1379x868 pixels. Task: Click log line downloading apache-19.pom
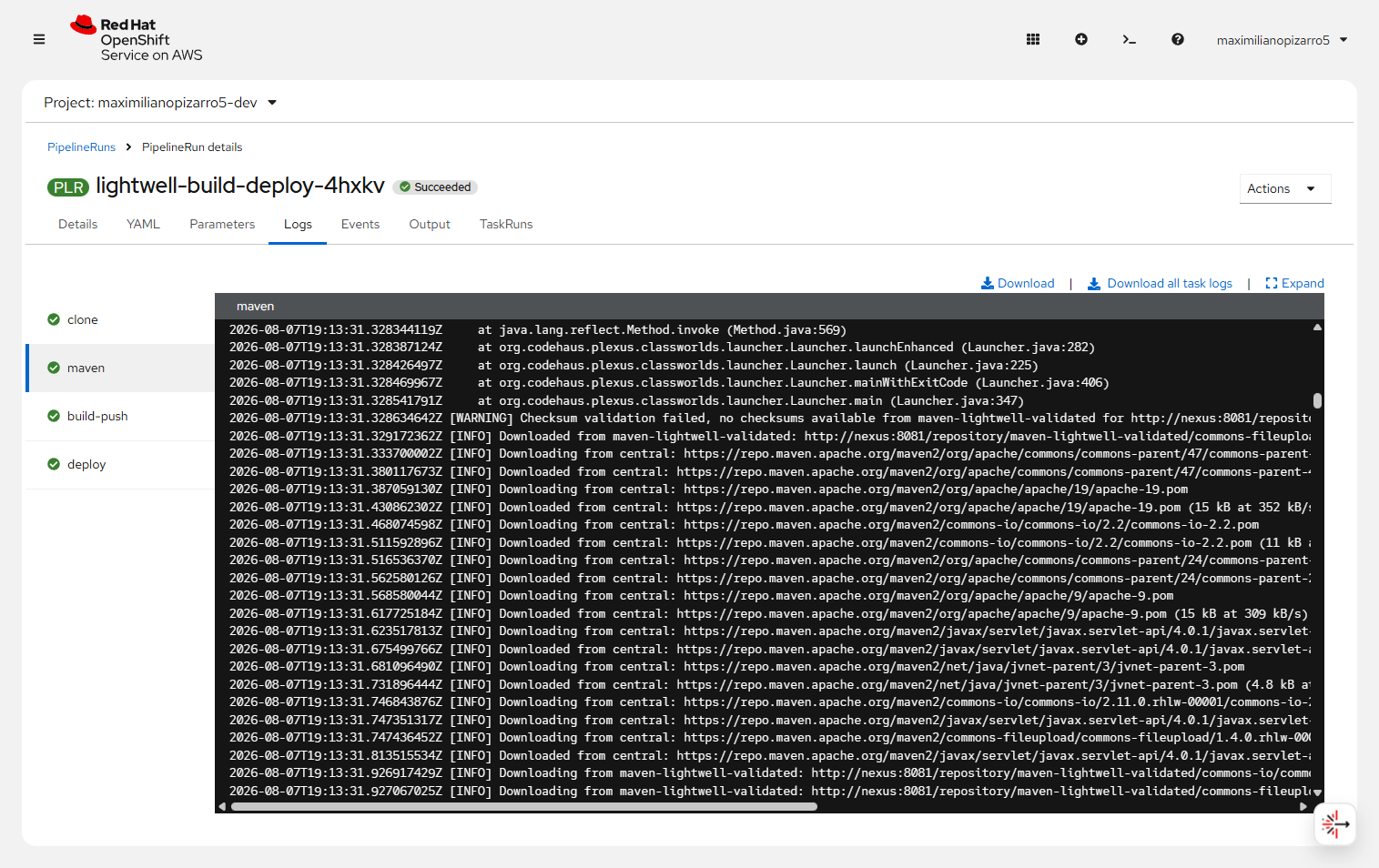pos(708,490)
